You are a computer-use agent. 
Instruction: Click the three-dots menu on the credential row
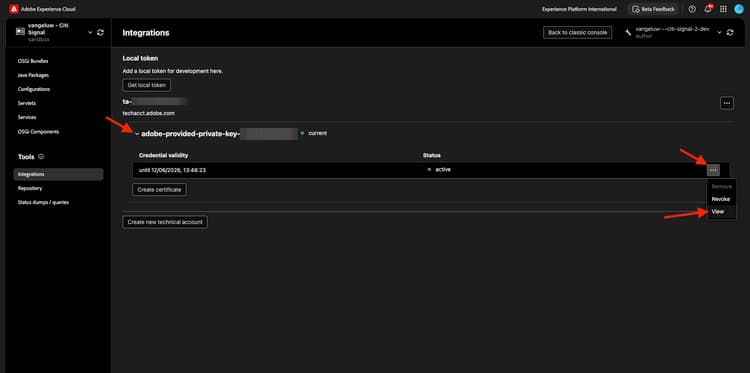[x=713, y=170]
